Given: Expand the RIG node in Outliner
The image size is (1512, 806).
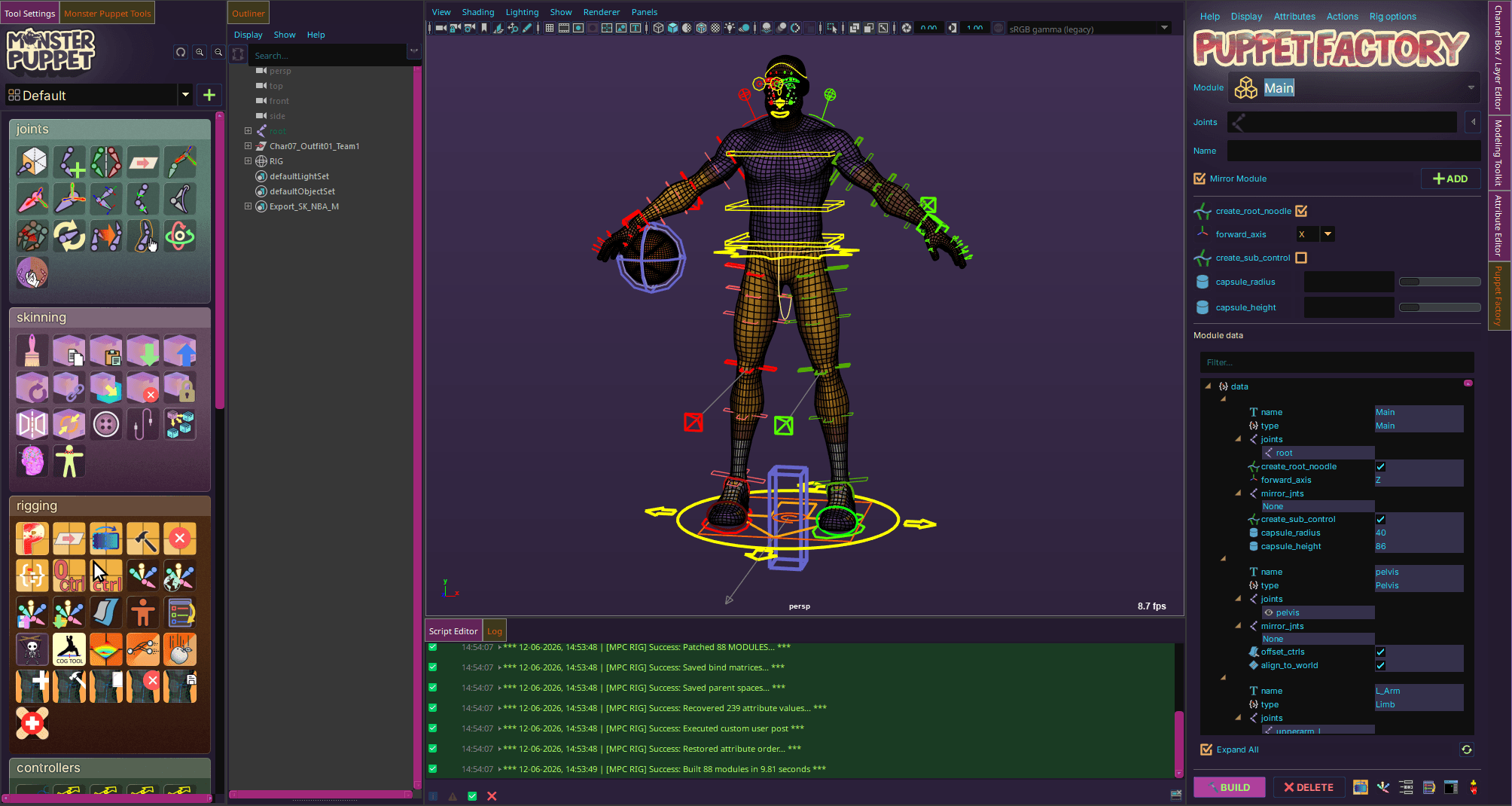Looking at the screenshot, I should click(x=248, y=161).
